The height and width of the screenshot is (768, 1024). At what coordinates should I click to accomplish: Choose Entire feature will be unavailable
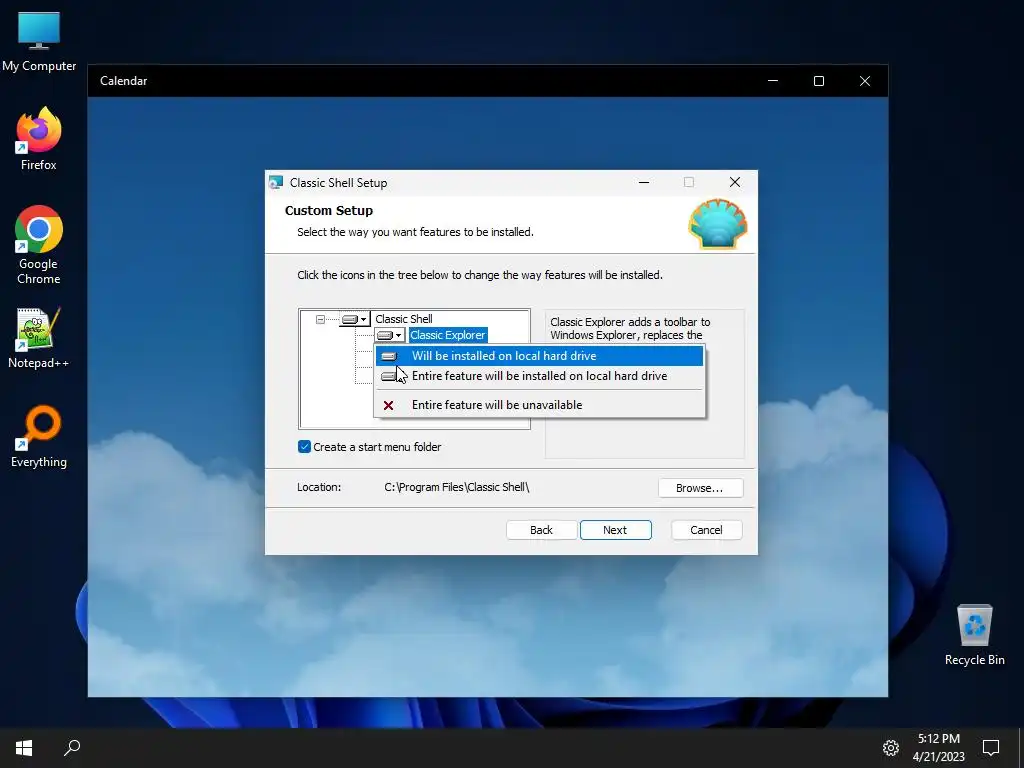[x=539, y=405]
